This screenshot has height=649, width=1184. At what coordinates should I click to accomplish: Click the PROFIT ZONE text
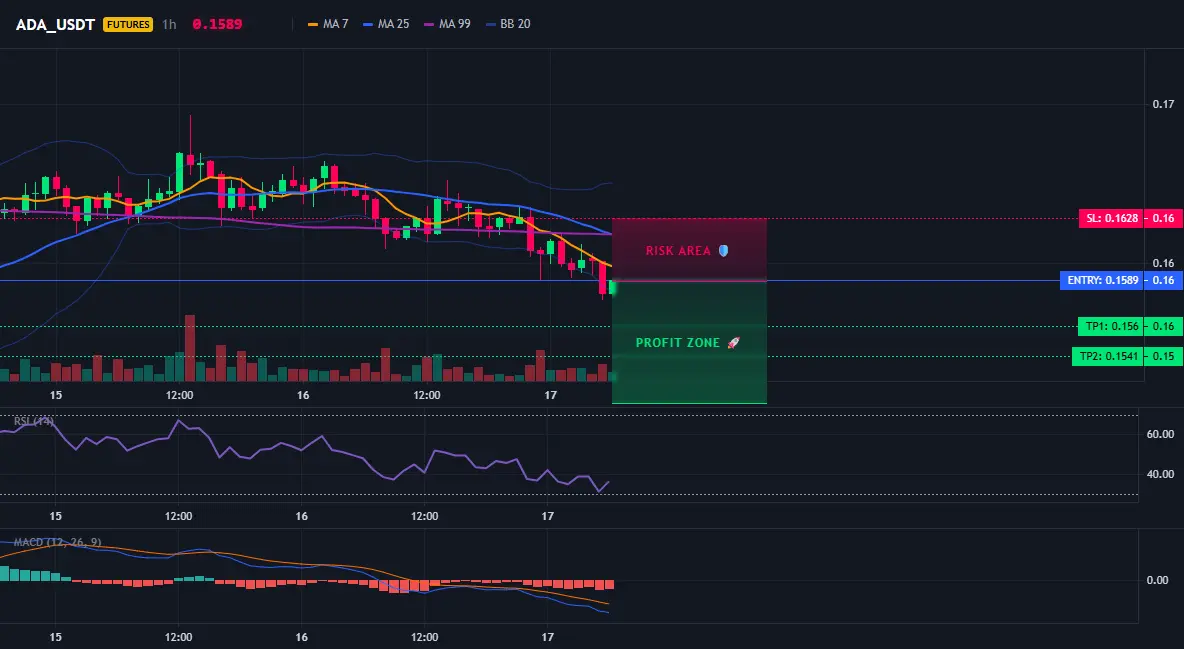(678, 343)
